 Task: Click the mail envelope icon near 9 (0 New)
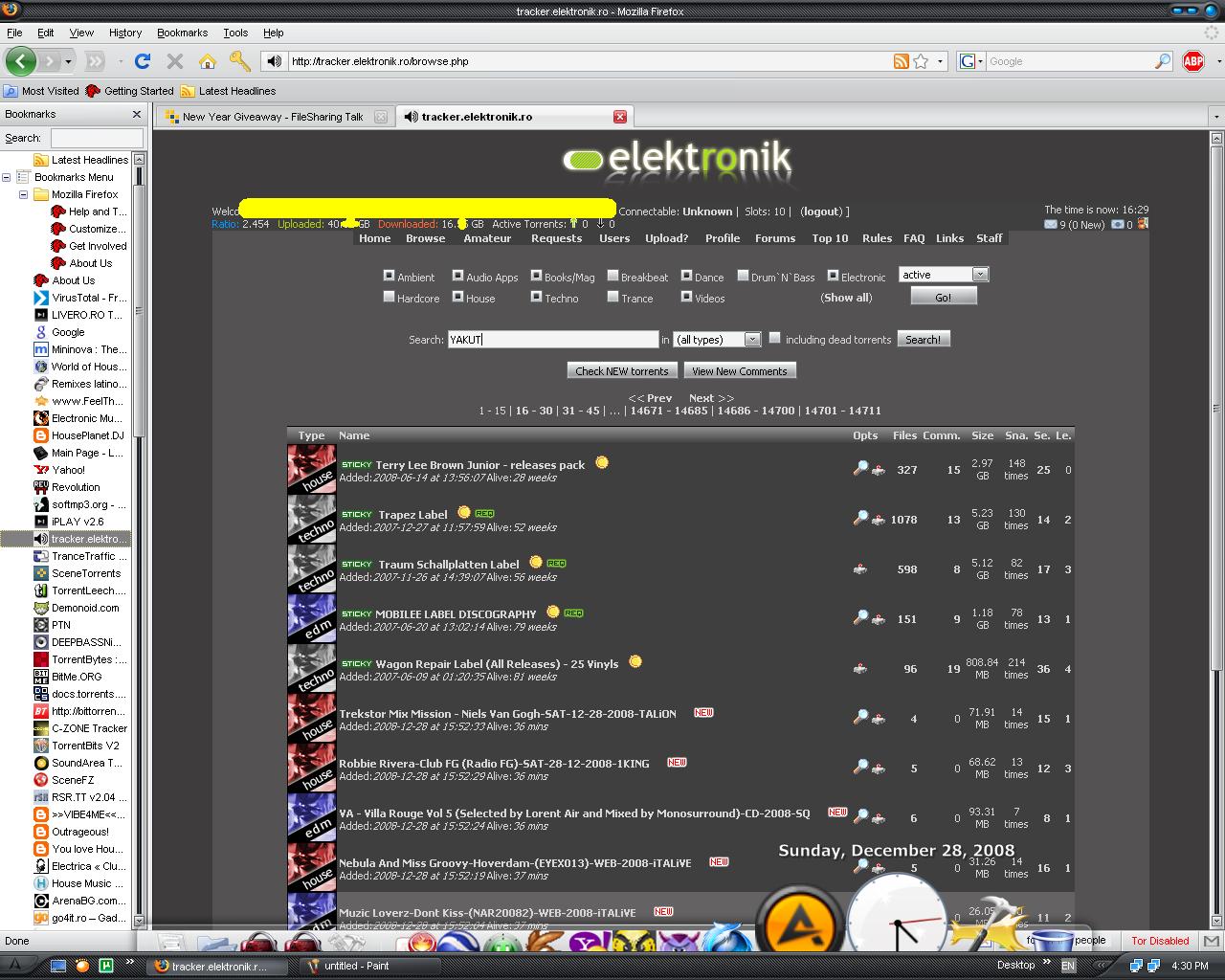(x=1050, y=225)
